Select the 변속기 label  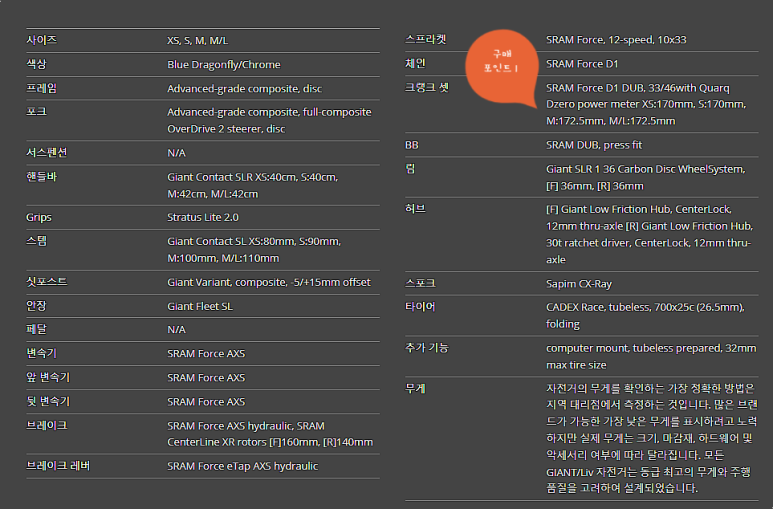pos(41,353)
